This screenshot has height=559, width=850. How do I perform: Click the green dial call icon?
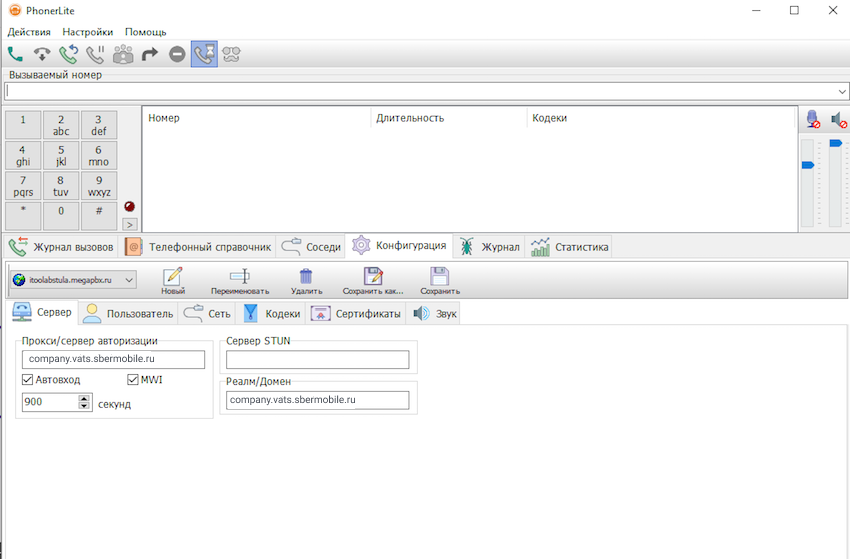15,54
